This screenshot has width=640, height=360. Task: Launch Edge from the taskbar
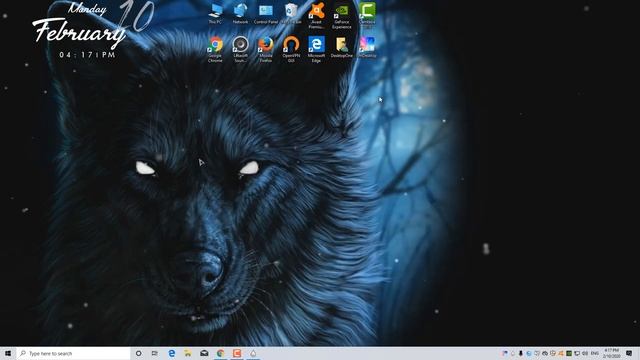click(x=171, y=353)
